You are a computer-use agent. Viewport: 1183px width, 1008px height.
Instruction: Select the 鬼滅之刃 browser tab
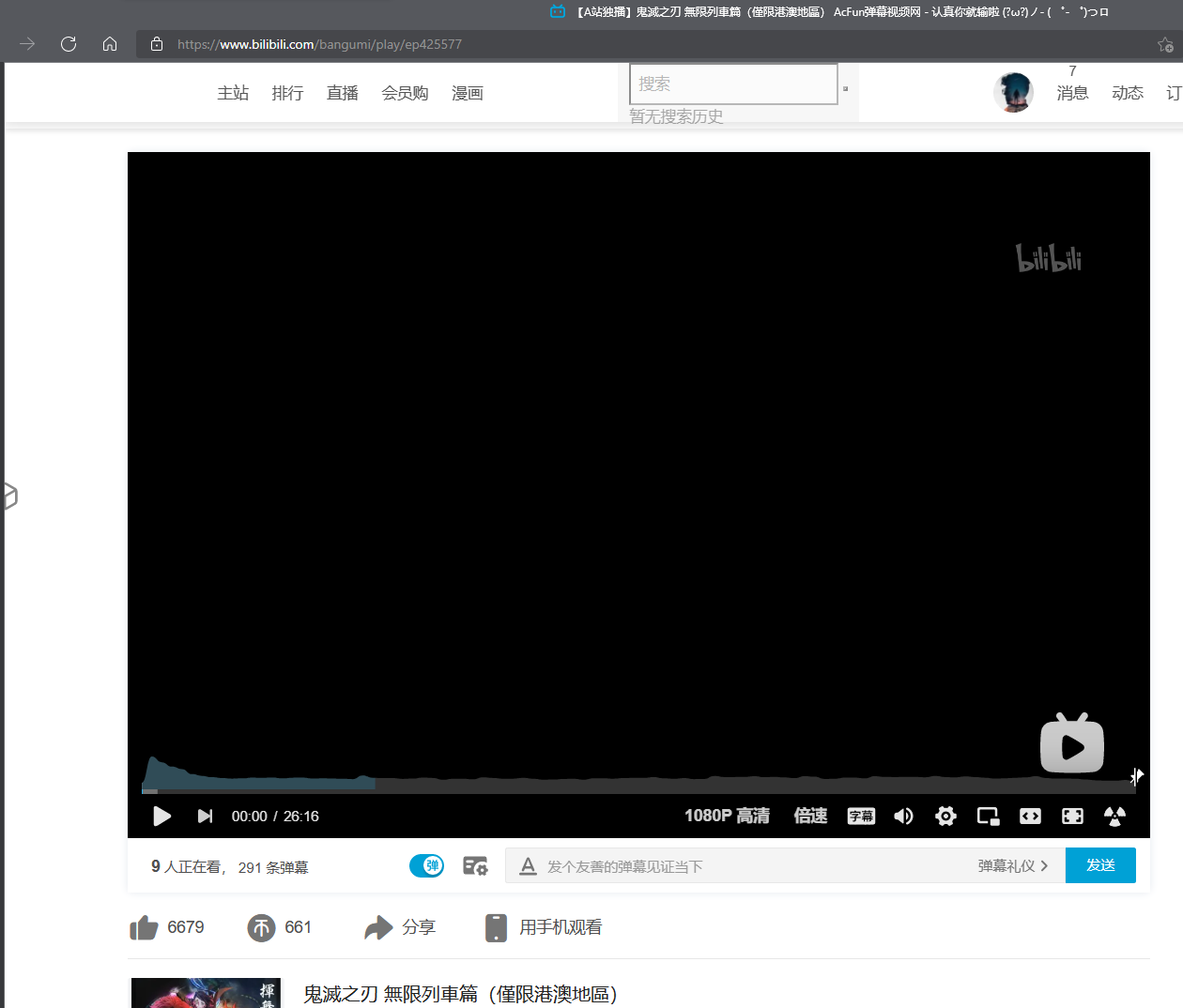(830, 12)
